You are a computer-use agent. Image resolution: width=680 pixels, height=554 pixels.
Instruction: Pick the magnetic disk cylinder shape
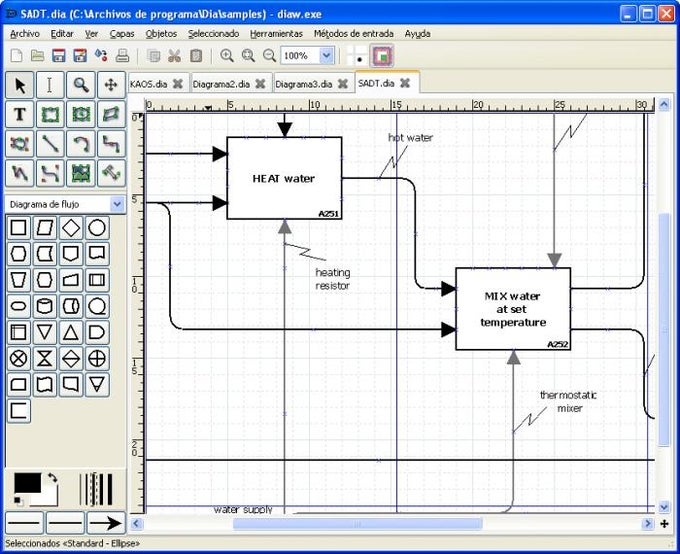coord(45,306)
